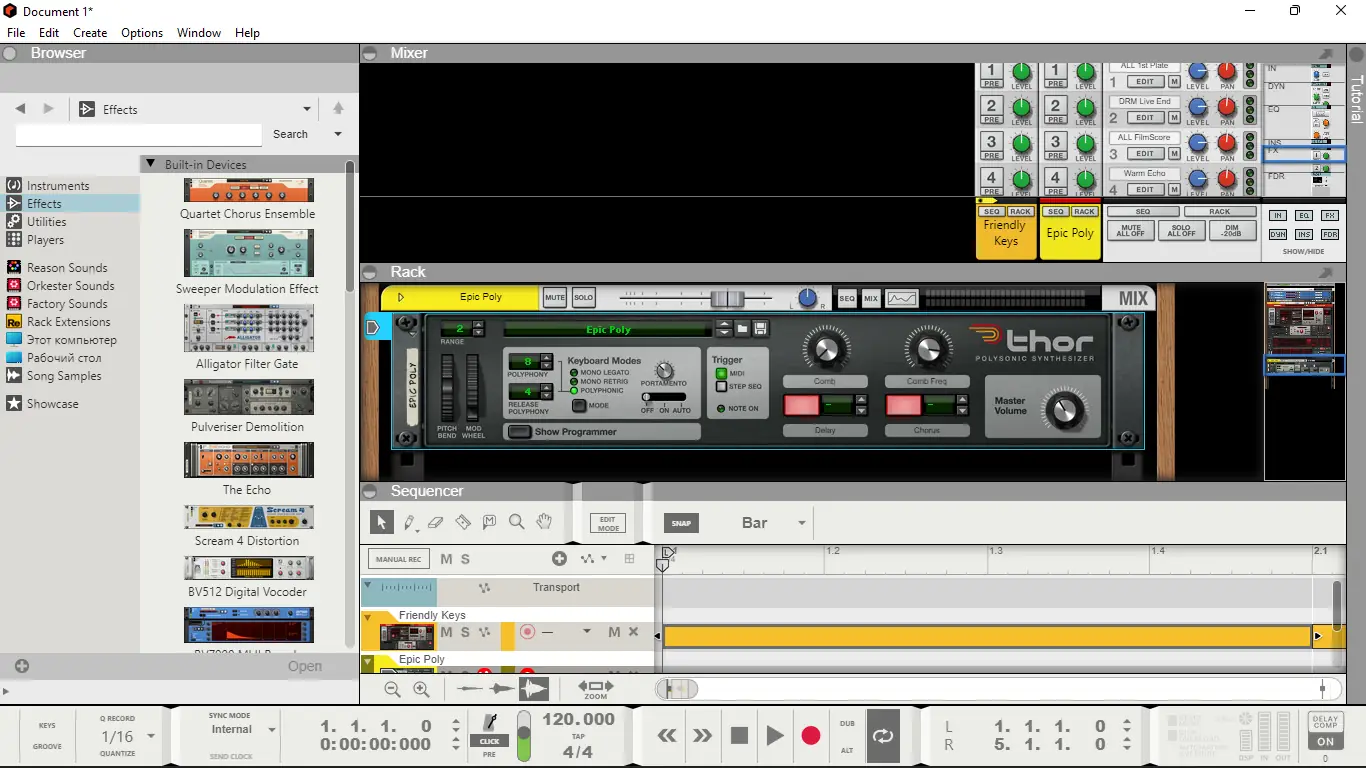This screenshot has width=1366, height=768.
Task: Click the DIM -20dB button in Mixer
Action: [x=1231, y=230]
